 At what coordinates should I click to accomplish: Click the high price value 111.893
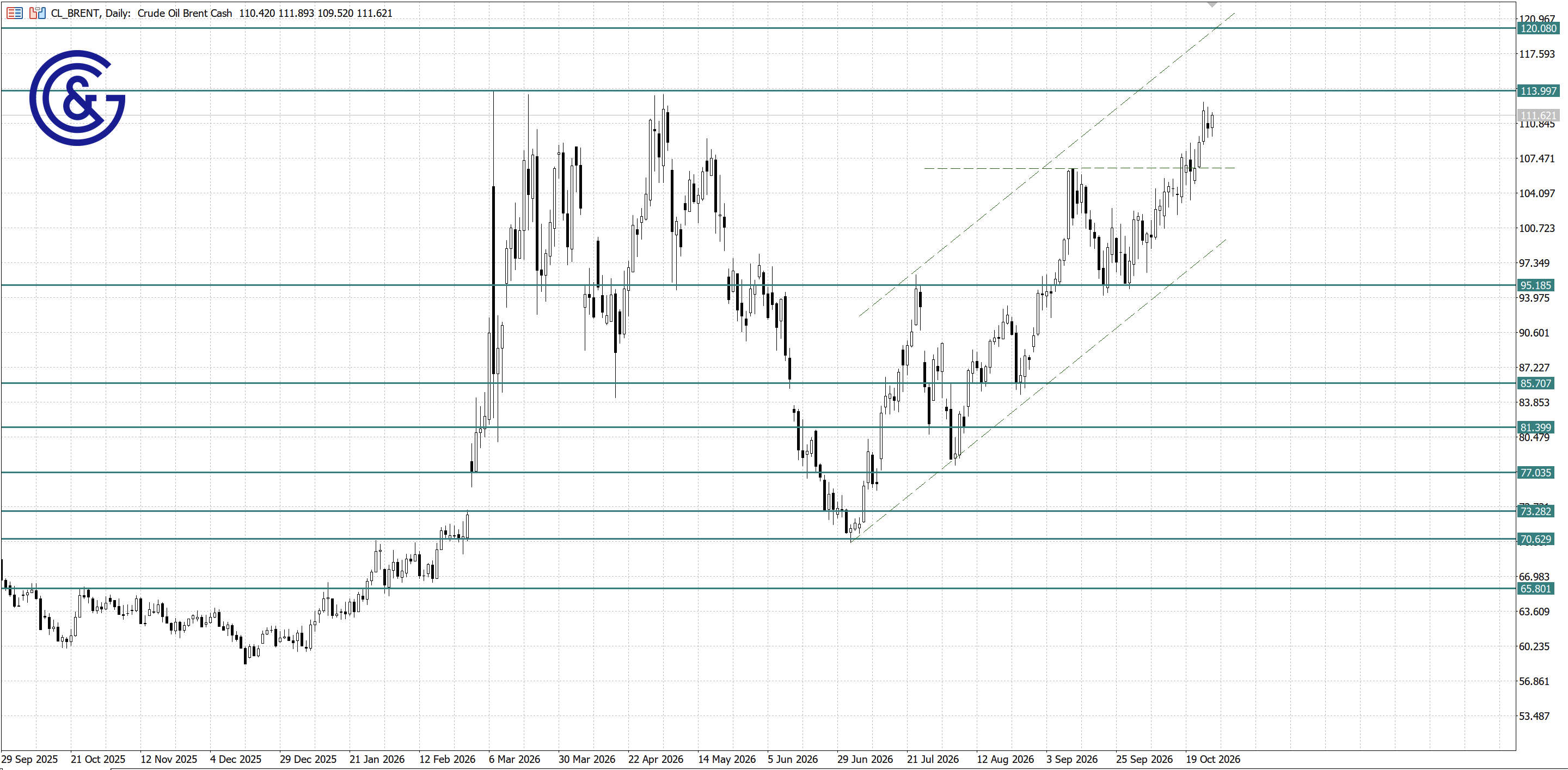coord(296,13)
